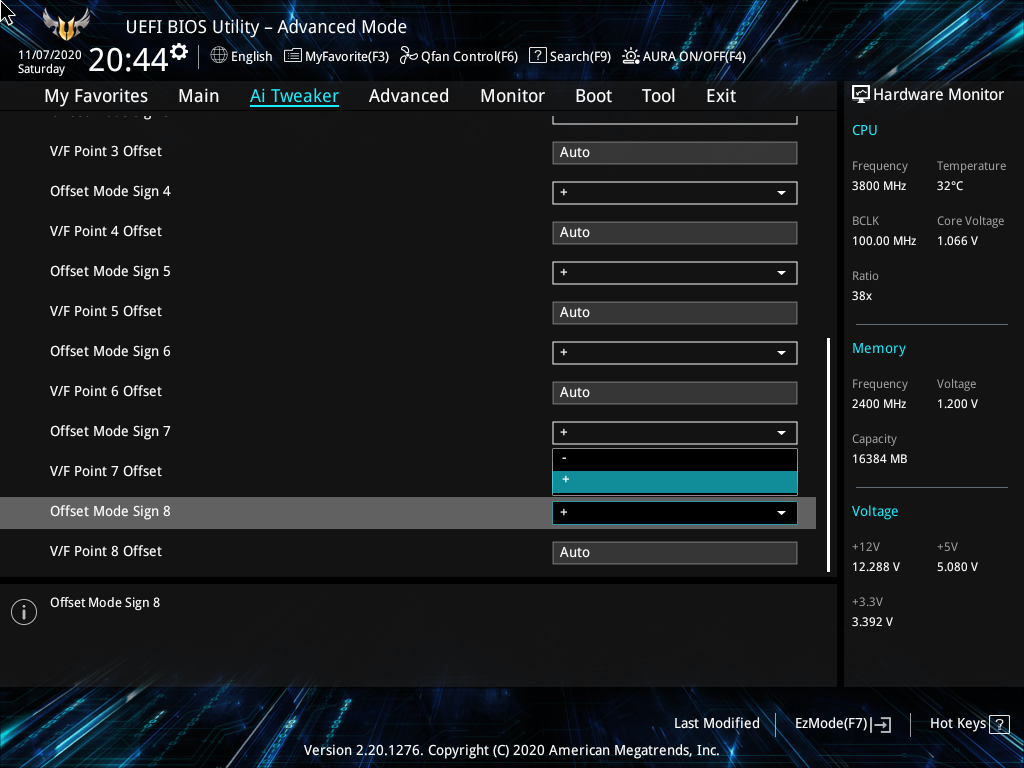Select Offset Mode Sign 4 label
Viewport: 1024px width, 768px height.
[x=110, y=192]
